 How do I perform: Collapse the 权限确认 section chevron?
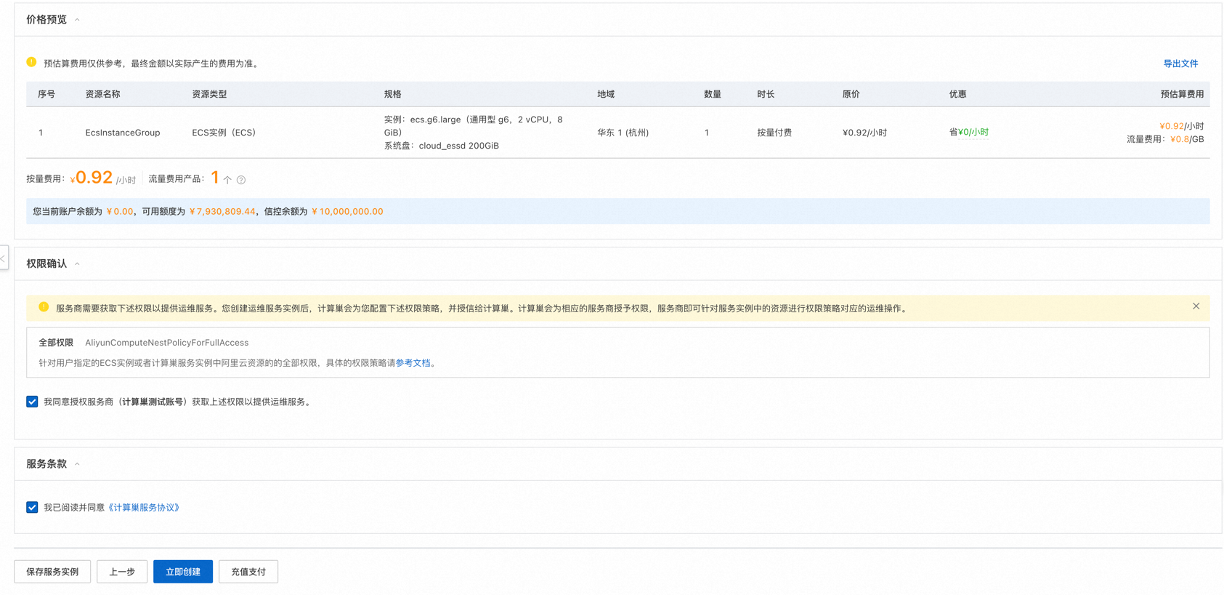point(78,264)
